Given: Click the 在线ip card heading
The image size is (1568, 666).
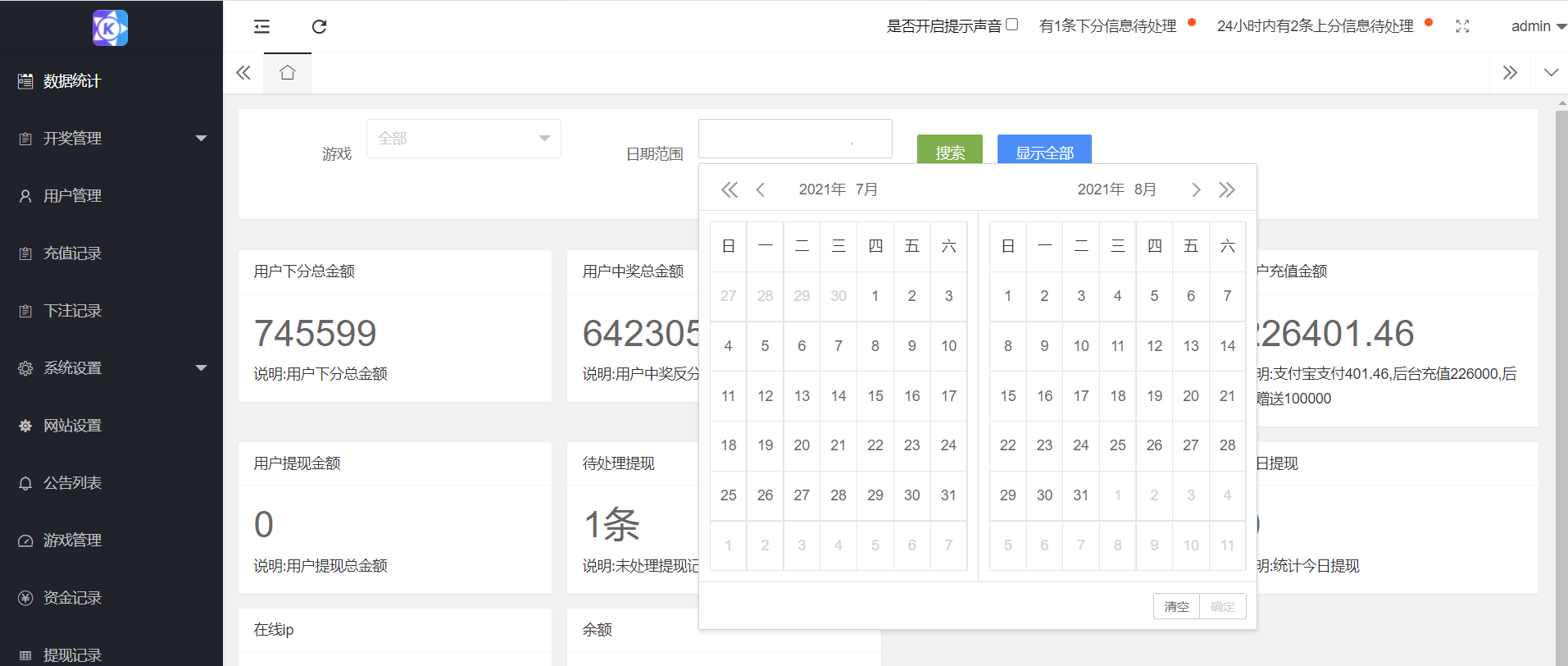Looking at the screenshot, I should coord(274,630).
